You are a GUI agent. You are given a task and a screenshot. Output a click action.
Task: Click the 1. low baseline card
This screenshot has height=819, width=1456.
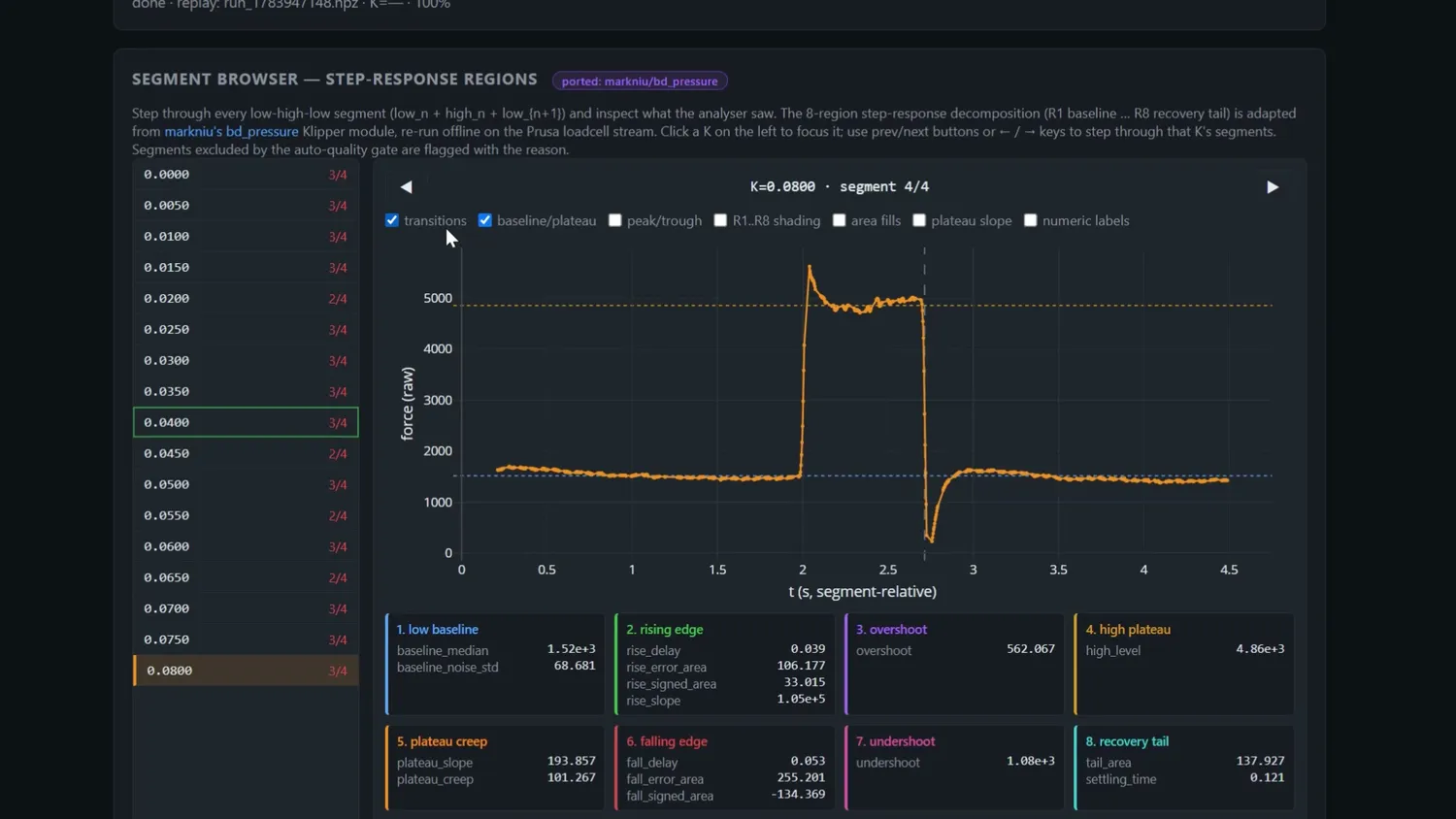coord(495,665)
